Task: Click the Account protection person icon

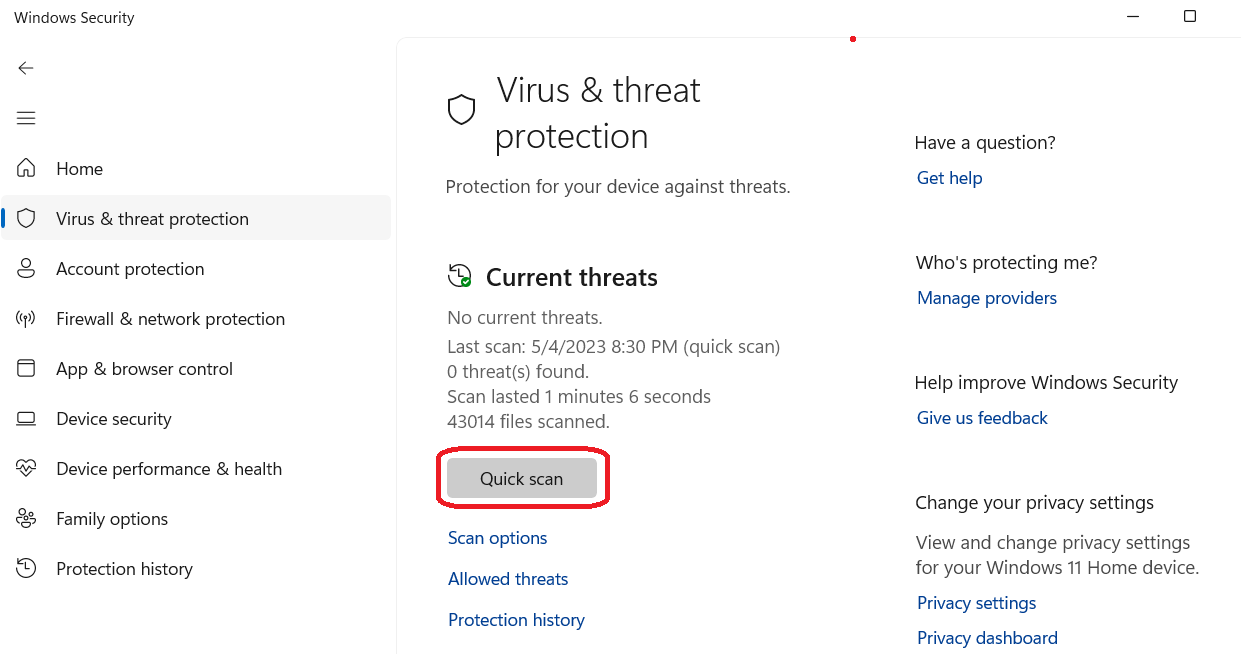Action: [x=26, y=268]
